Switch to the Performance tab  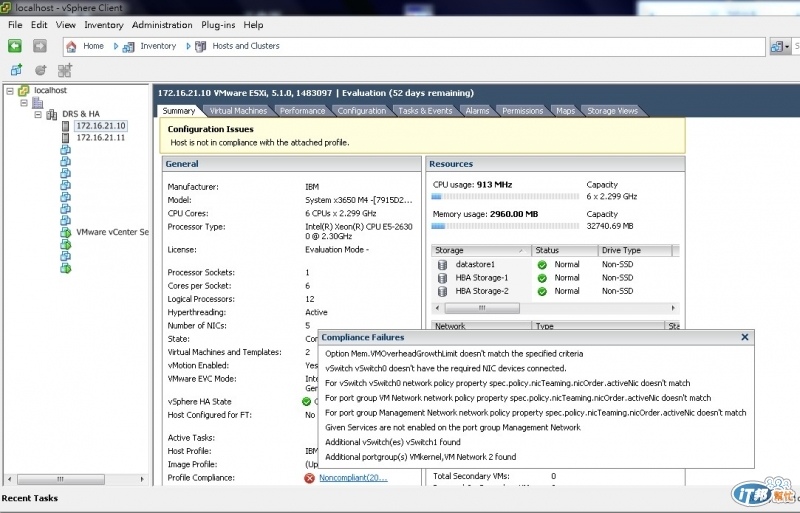click(x=302, y=111)
